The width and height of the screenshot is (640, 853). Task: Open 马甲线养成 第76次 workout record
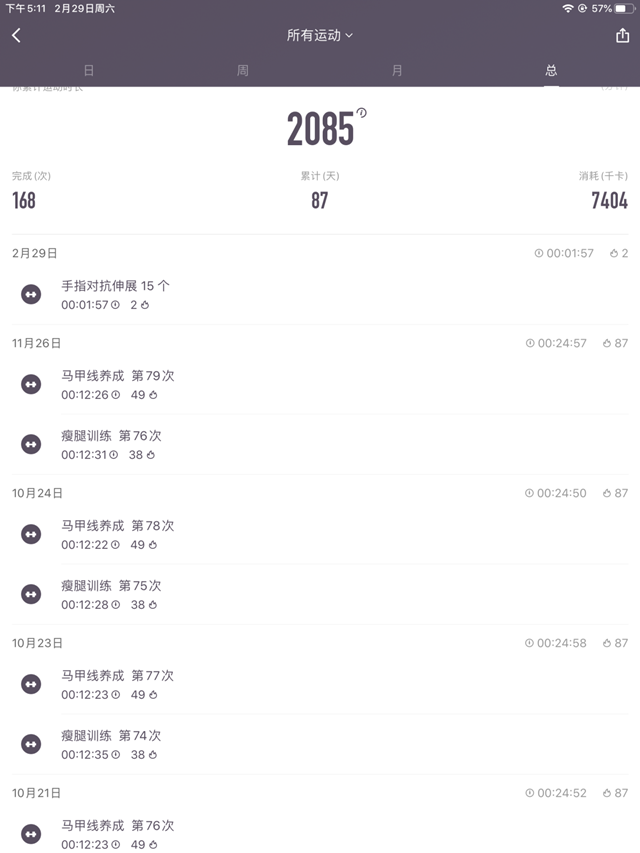[117, 834]
